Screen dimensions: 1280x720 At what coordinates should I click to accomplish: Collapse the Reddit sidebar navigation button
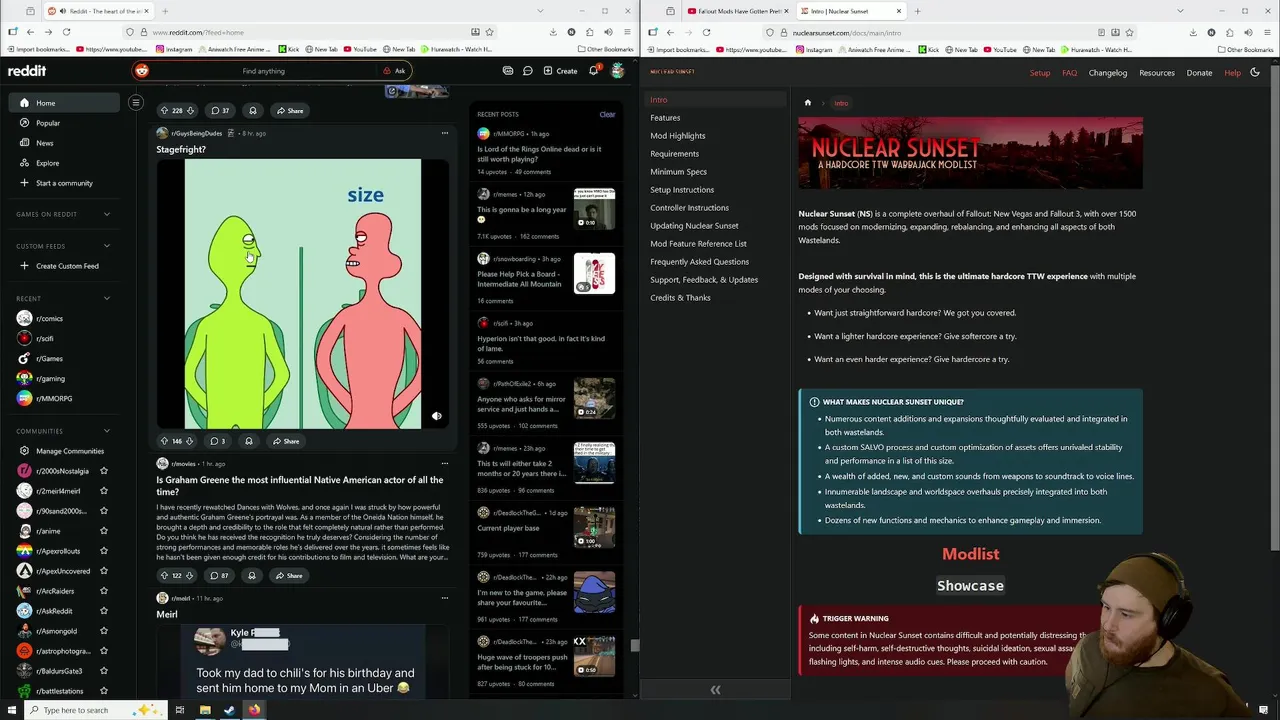(x=136, y=102)
